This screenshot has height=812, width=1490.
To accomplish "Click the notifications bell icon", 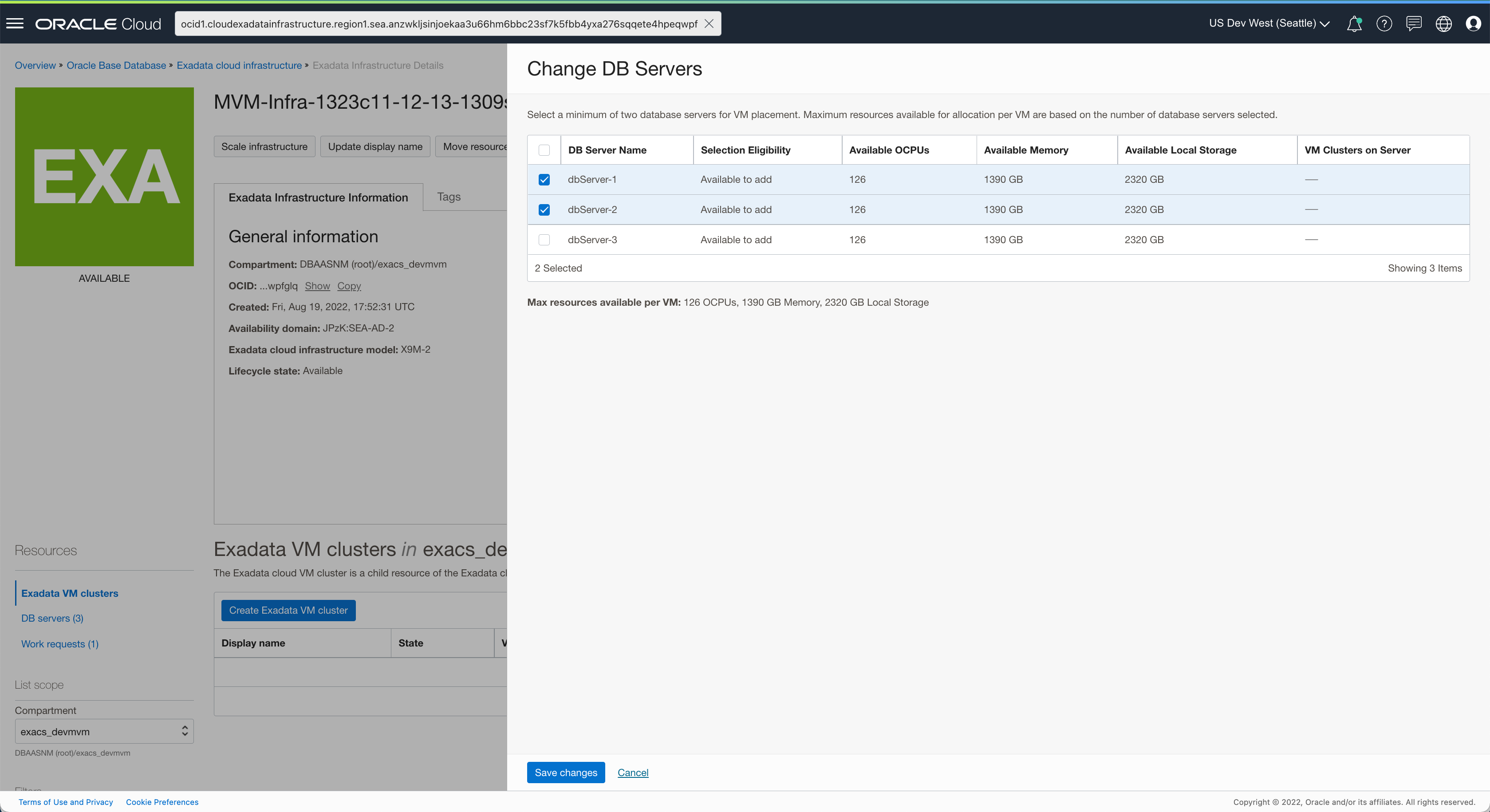I will click(x=1354, y=23).
